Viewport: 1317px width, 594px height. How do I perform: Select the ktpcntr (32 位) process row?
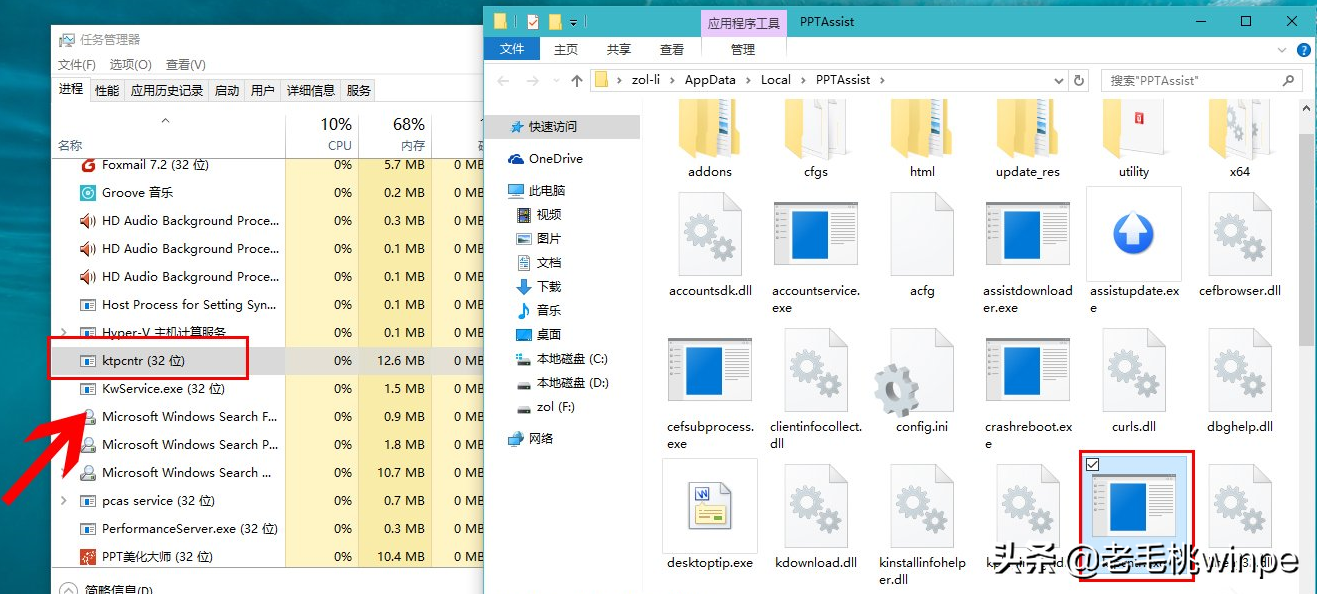point(268,360)
